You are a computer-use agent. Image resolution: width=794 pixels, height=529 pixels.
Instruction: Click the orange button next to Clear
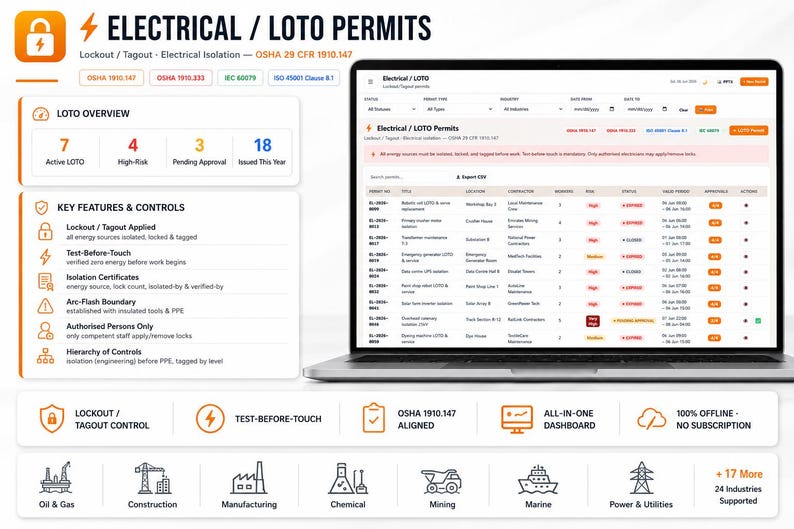pos(705,109)
